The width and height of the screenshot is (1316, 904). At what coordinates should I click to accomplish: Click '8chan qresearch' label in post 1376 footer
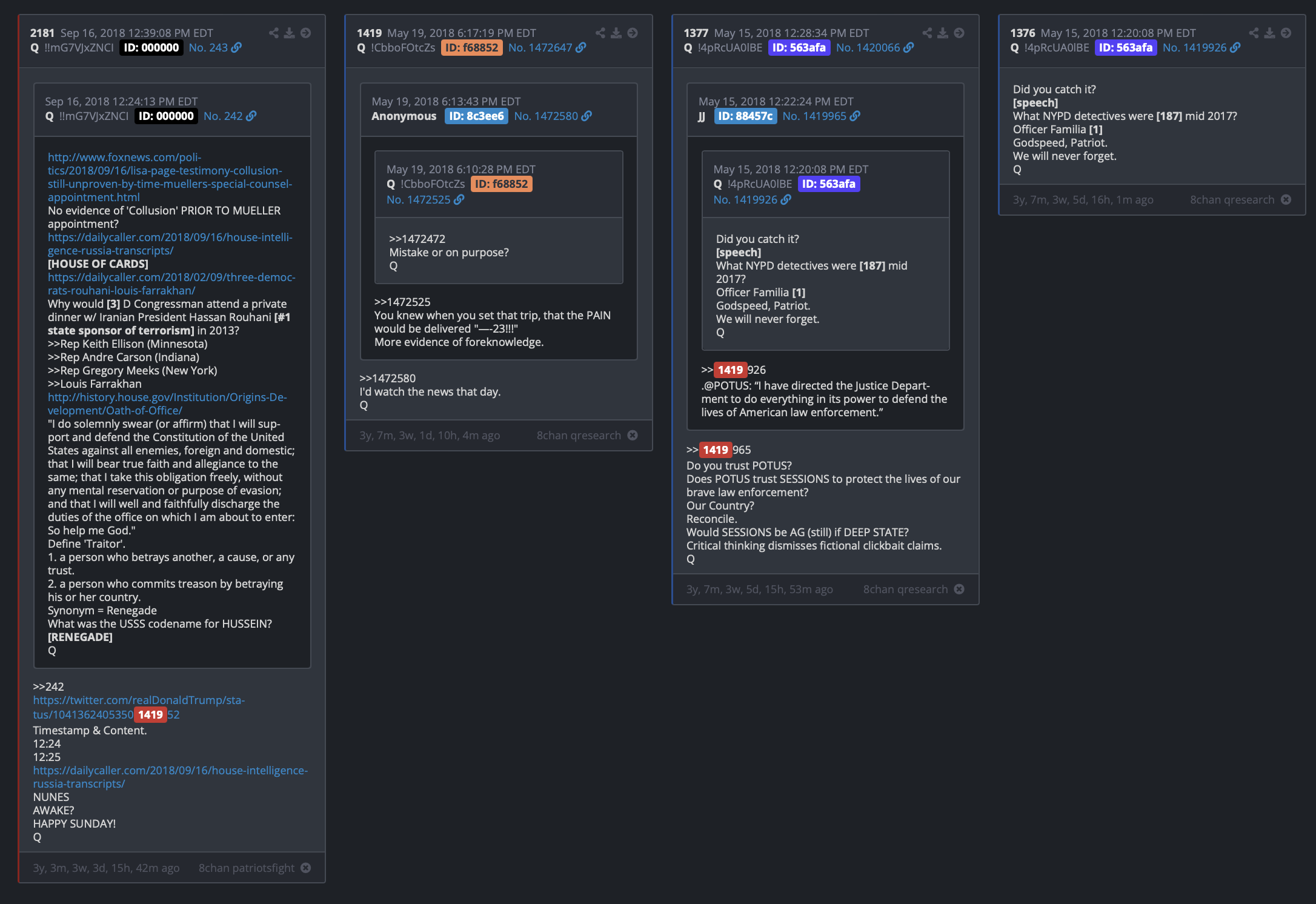(1232, 199)
